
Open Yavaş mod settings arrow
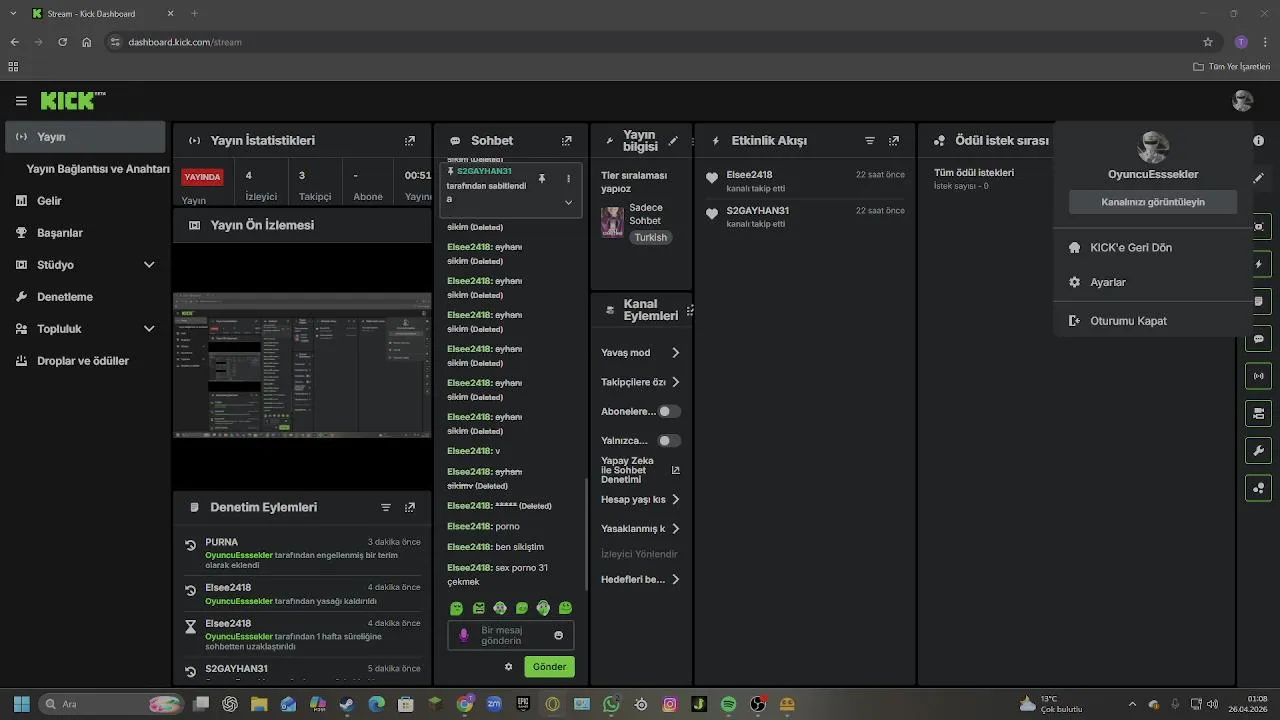pyautogui.click(x=676, y=353)
